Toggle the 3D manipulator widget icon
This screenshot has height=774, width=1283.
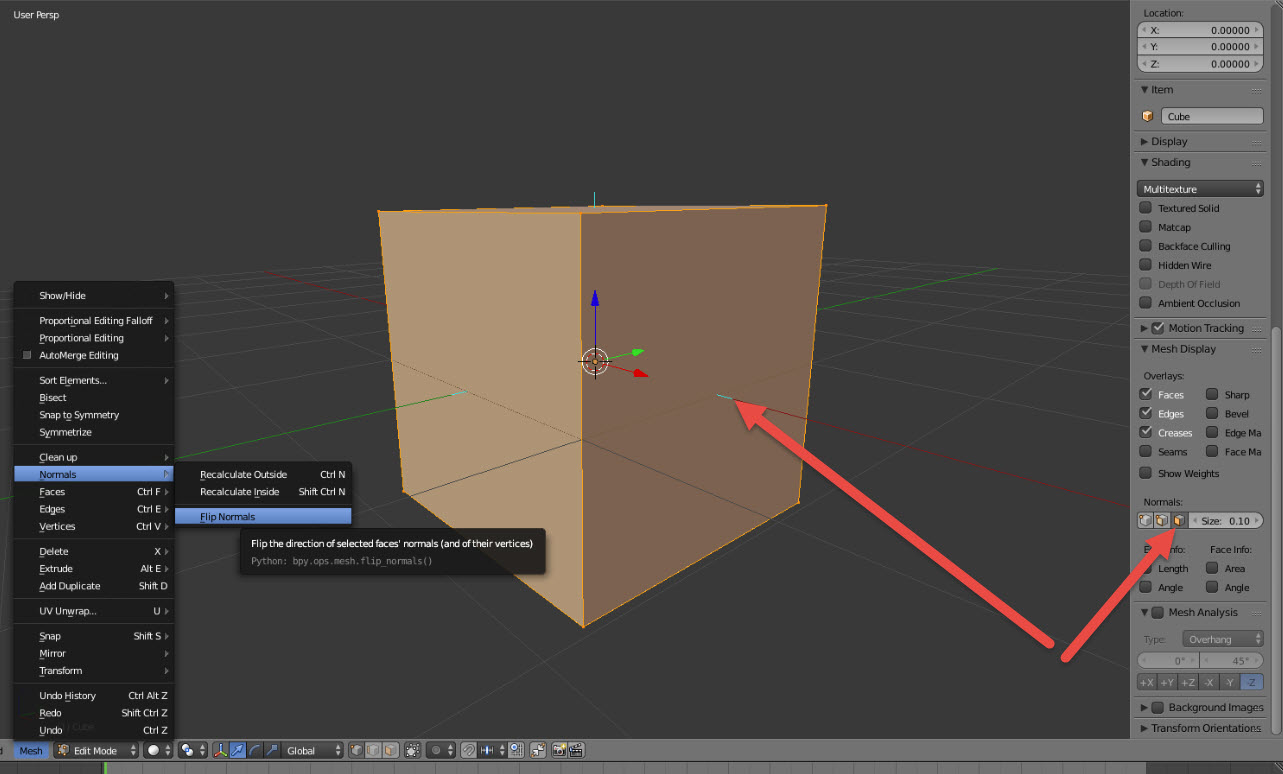tap(221, 750)
